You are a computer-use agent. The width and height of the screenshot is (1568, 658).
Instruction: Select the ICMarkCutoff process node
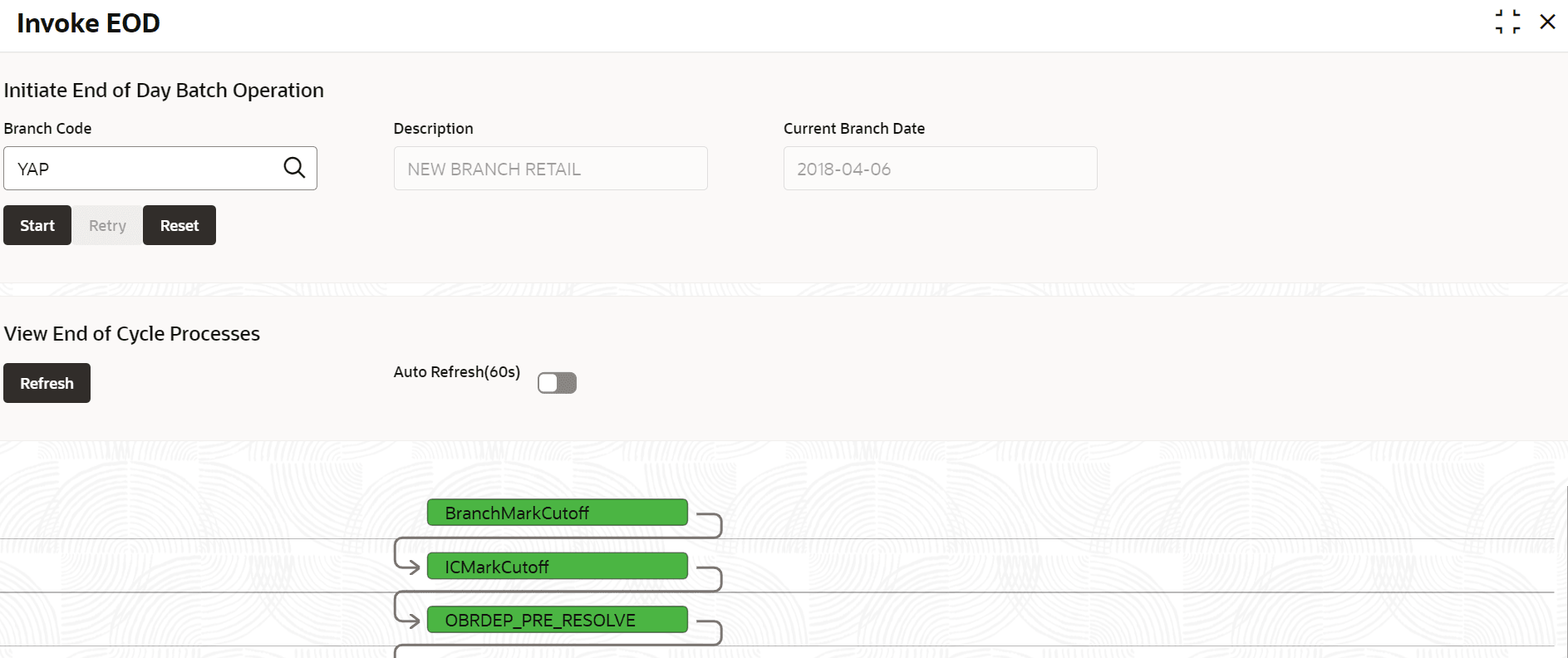[557, 567]
